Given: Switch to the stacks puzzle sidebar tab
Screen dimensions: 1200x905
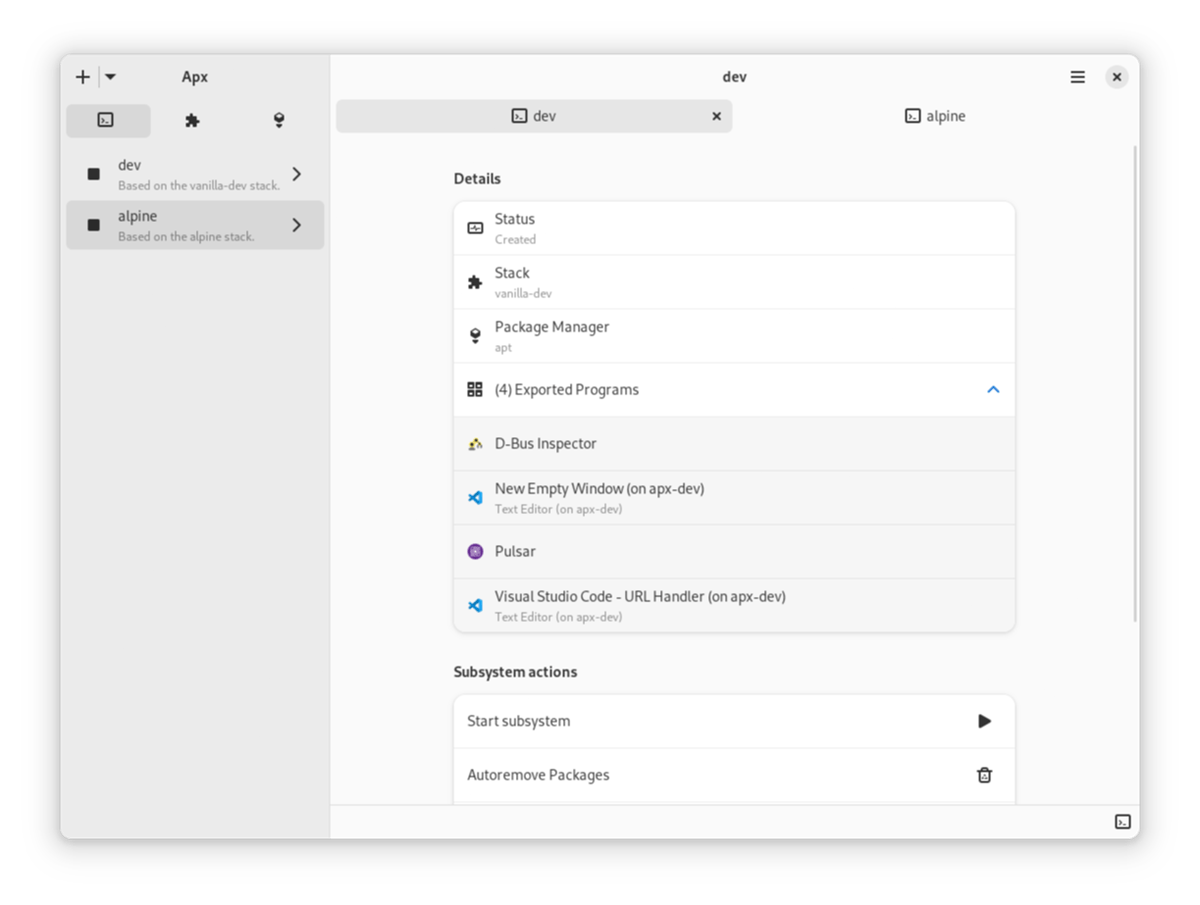Looking at the screenshot, I should click(192, 120).
